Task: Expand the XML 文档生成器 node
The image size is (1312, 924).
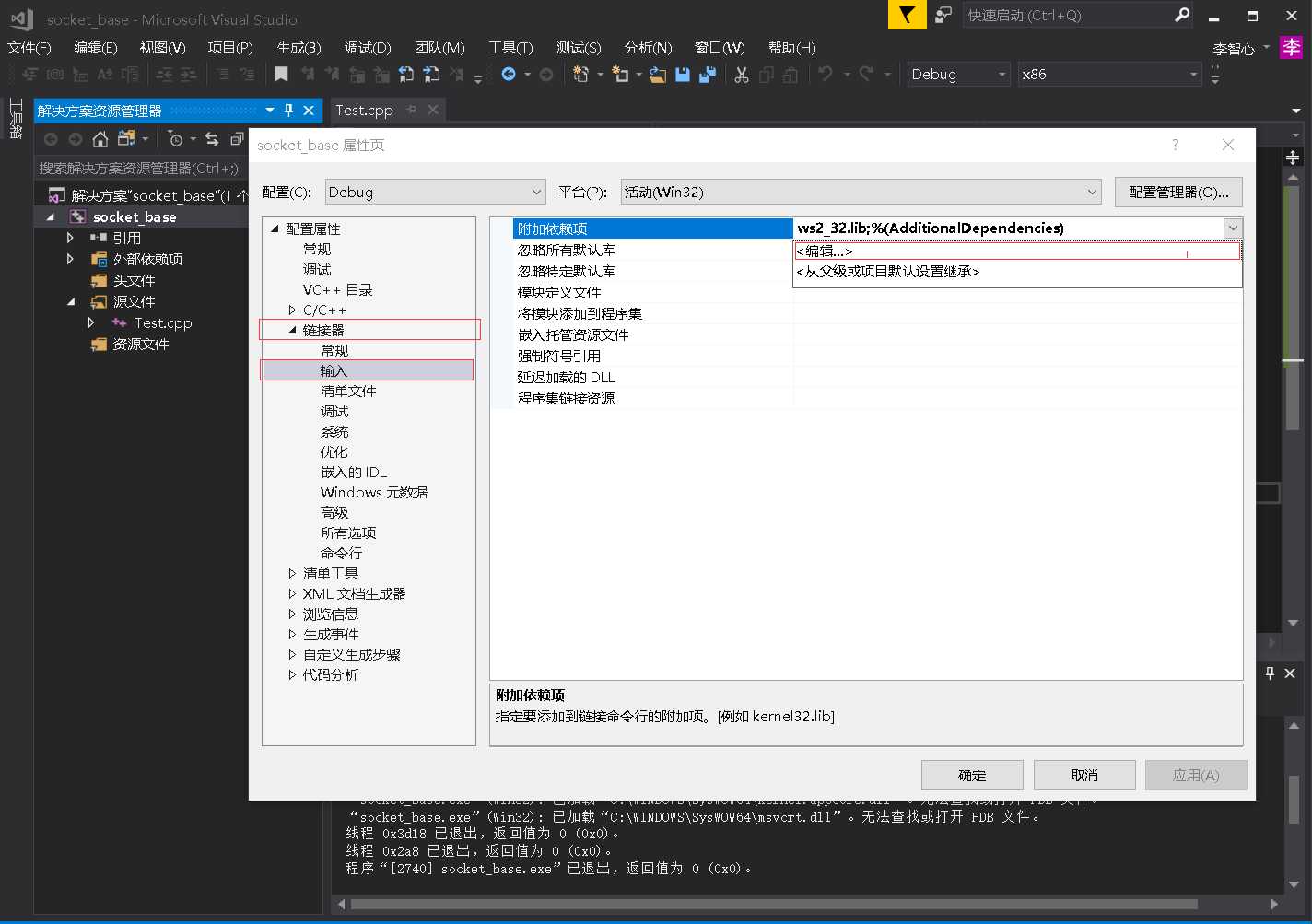Action: (x=292, y=594)
